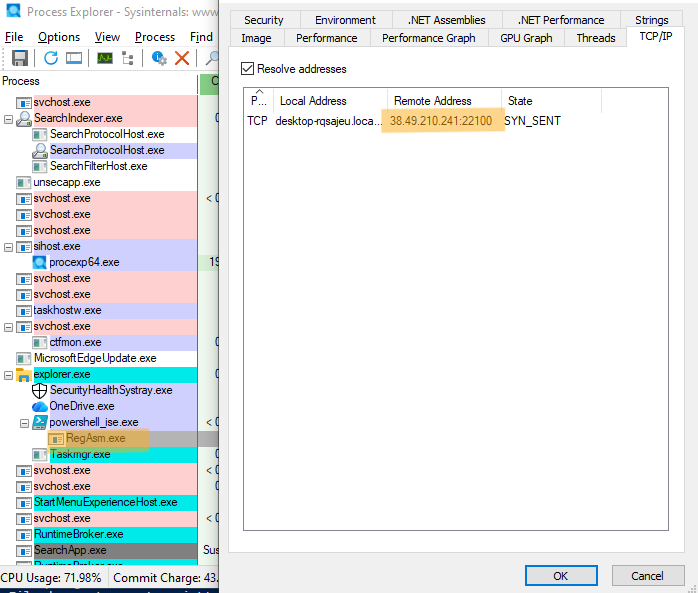
Task: Switch to the Strings tab
Action: tap(651, 20)
